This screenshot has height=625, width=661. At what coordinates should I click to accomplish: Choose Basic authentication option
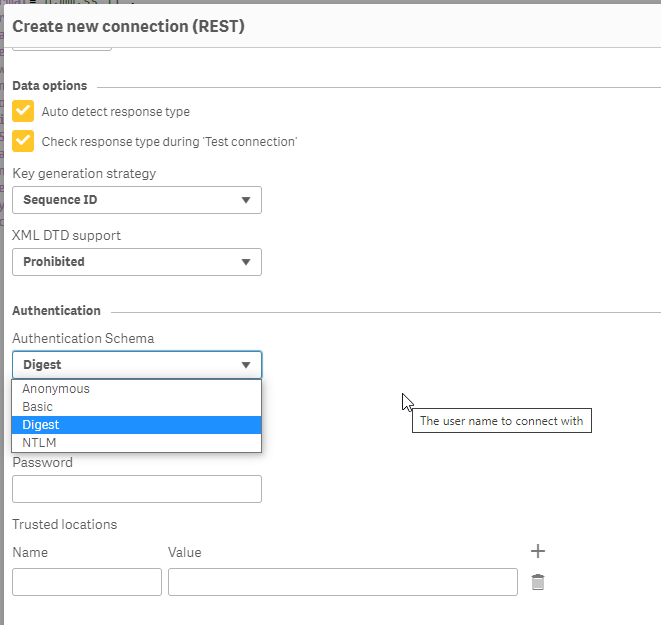(x=38, y=407)
